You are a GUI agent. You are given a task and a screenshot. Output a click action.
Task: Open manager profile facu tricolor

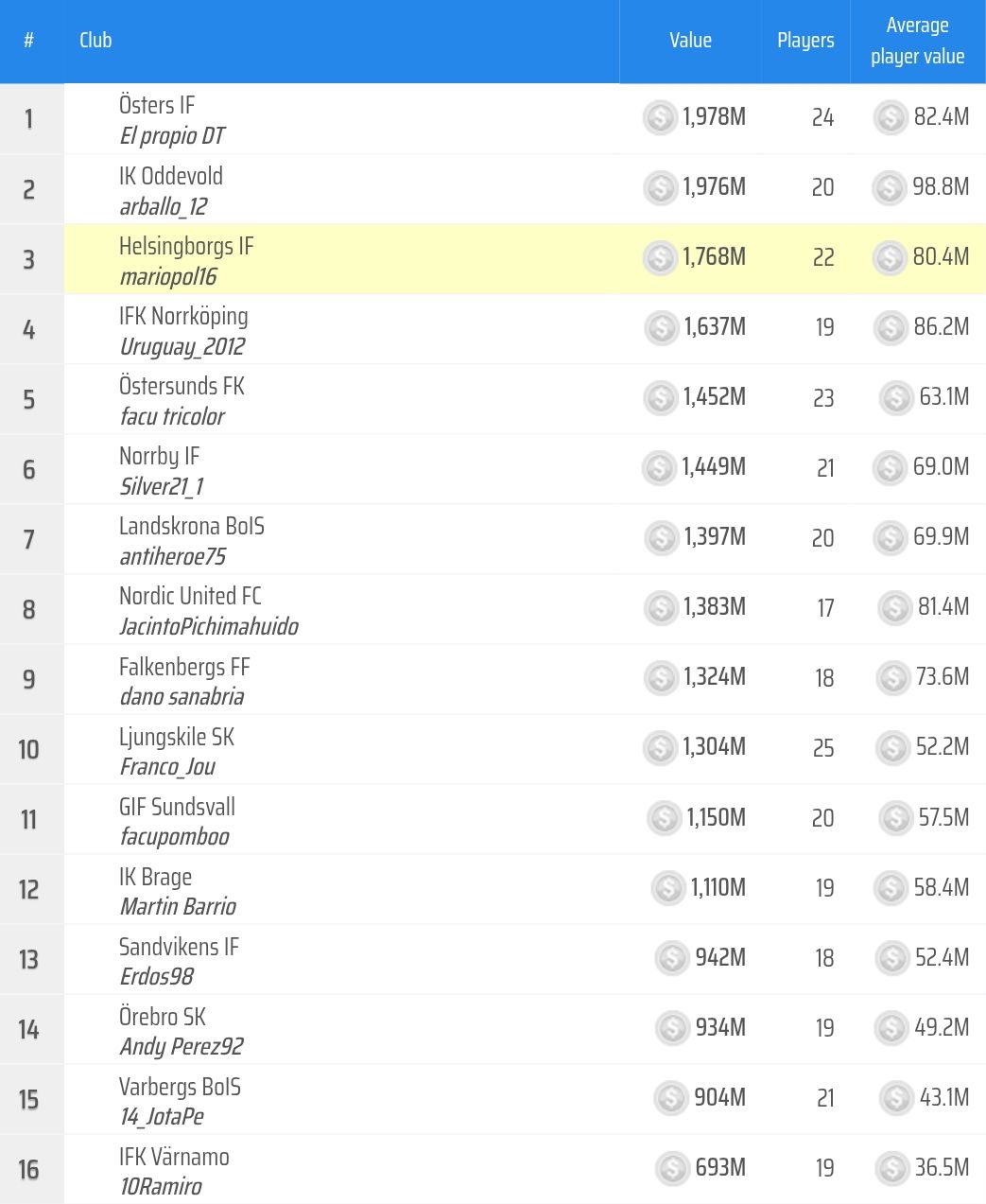pos(172,416)
